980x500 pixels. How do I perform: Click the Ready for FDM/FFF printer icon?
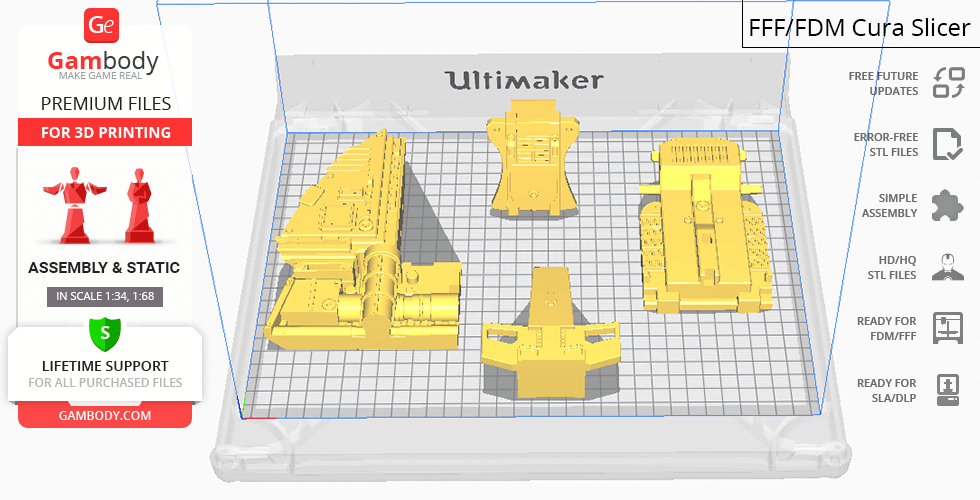point(947,328)
